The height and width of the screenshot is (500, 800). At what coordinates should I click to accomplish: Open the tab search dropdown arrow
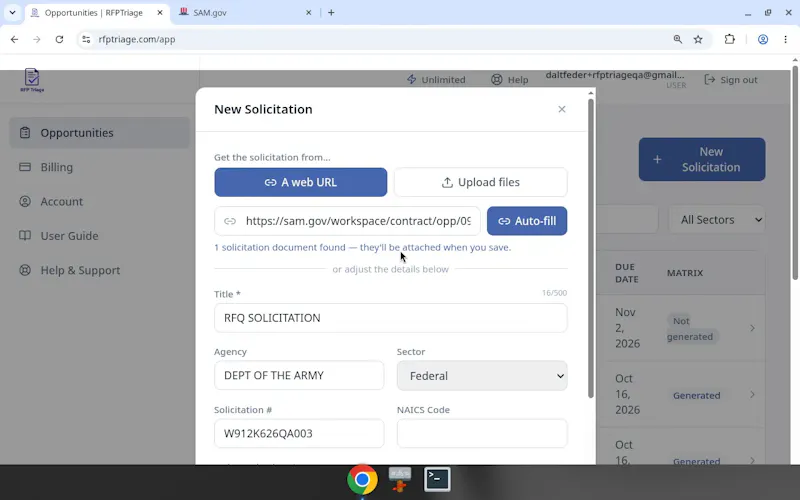click(x=12, y=13)
